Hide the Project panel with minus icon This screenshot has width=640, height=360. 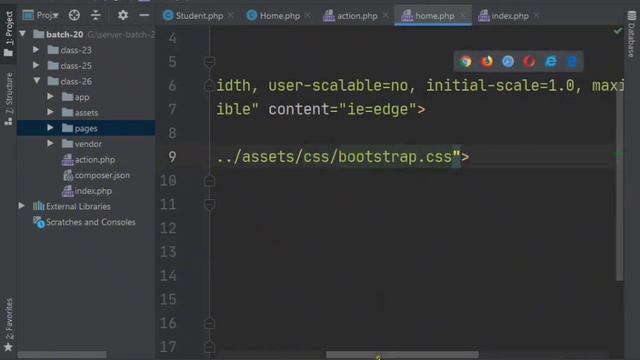(144, 16)
